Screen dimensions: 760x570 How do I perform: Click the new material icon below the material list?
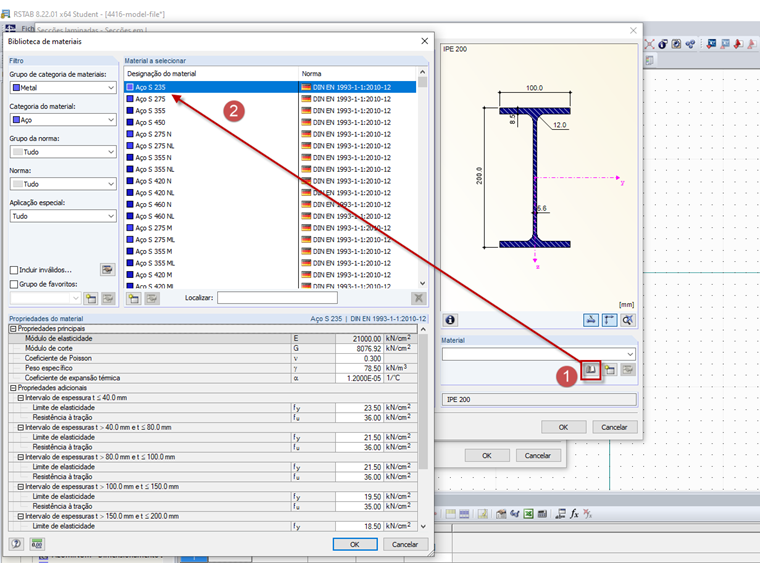pyautogui.click(x=134, y=298)
